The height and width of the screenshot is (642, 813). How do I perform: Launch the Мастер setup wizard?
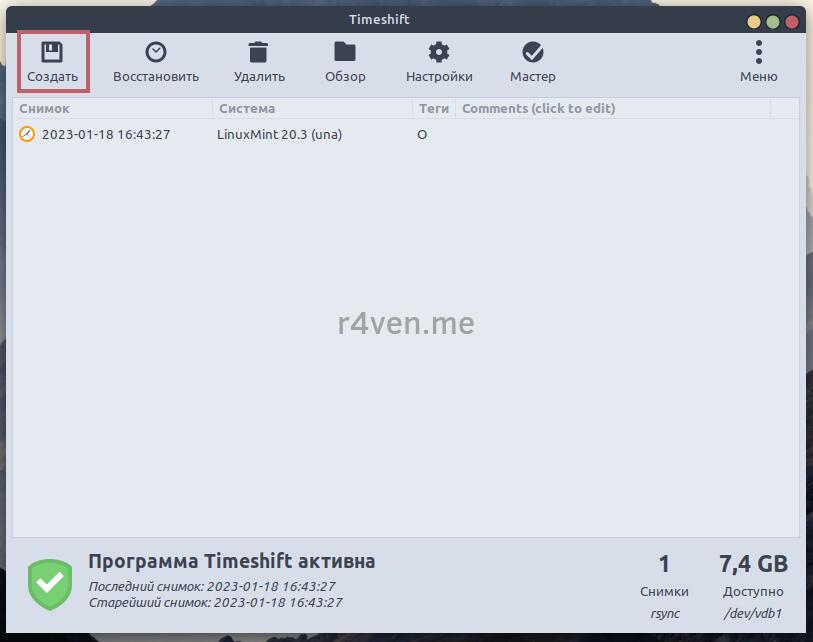(533, 53)
